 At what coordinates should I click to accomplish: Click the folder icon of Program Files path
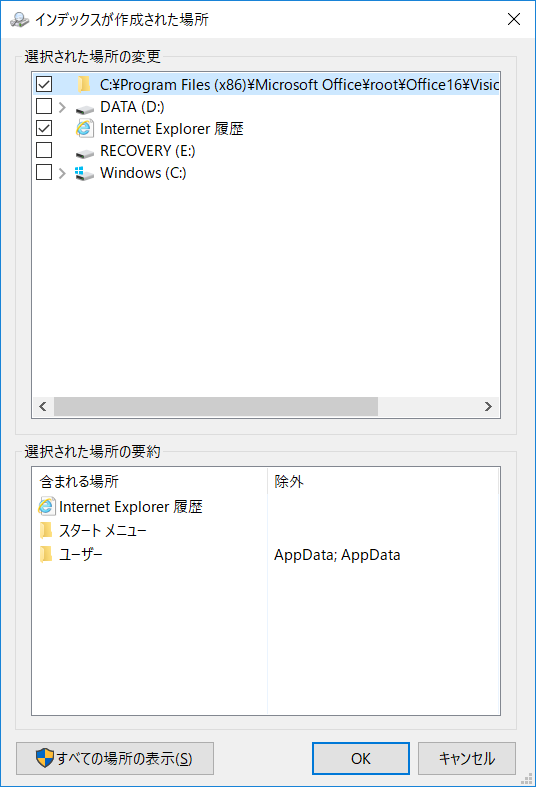tap(84, 84)
